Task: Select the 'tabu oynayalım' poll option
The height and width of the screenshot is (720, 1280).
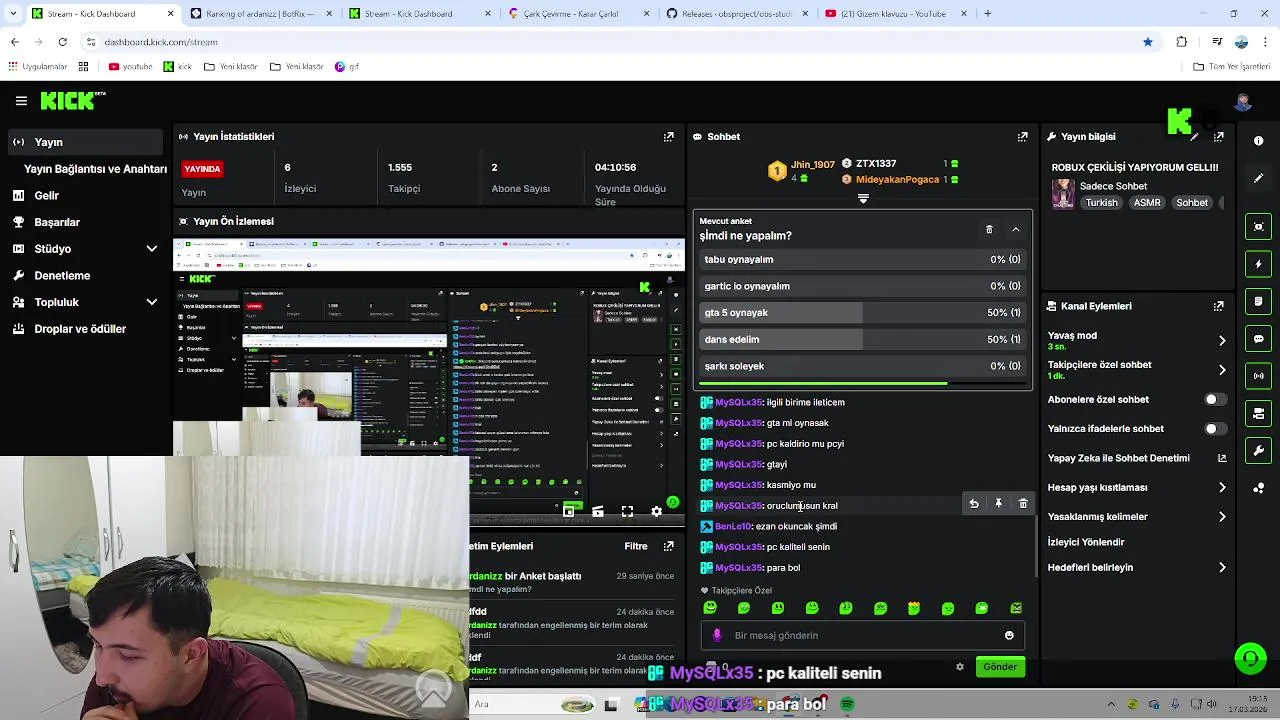Action: pyautogui.click(x=862, y=259)
